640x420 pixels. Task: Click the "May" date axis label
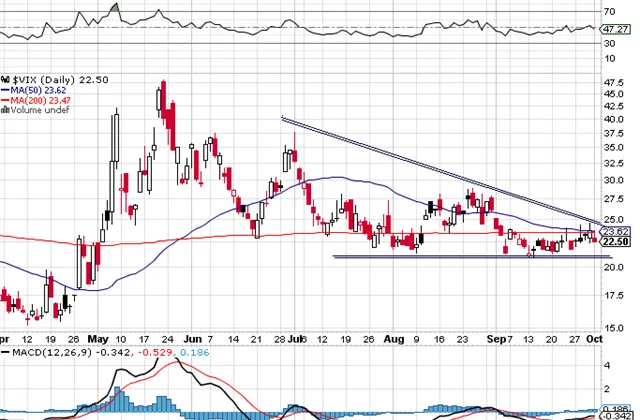pyautogui.click(x=98, y=339)
